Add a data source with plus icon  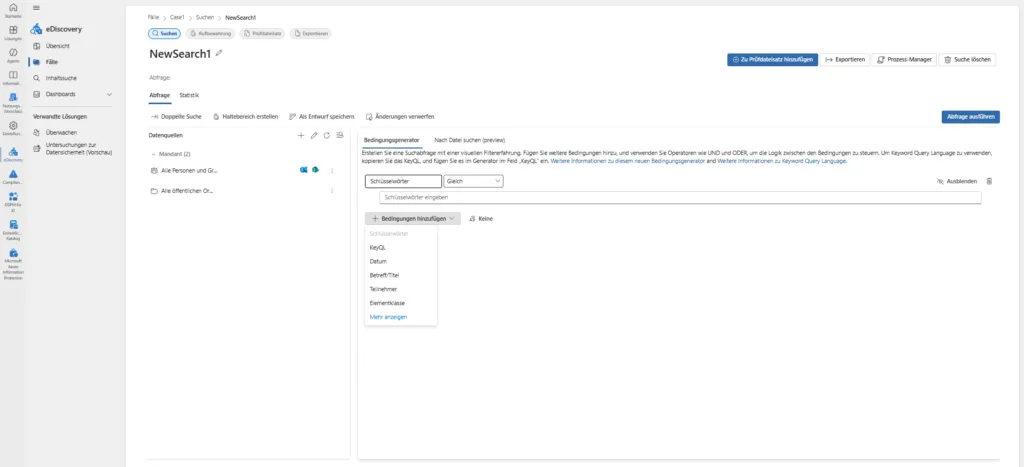pos(301,134)
